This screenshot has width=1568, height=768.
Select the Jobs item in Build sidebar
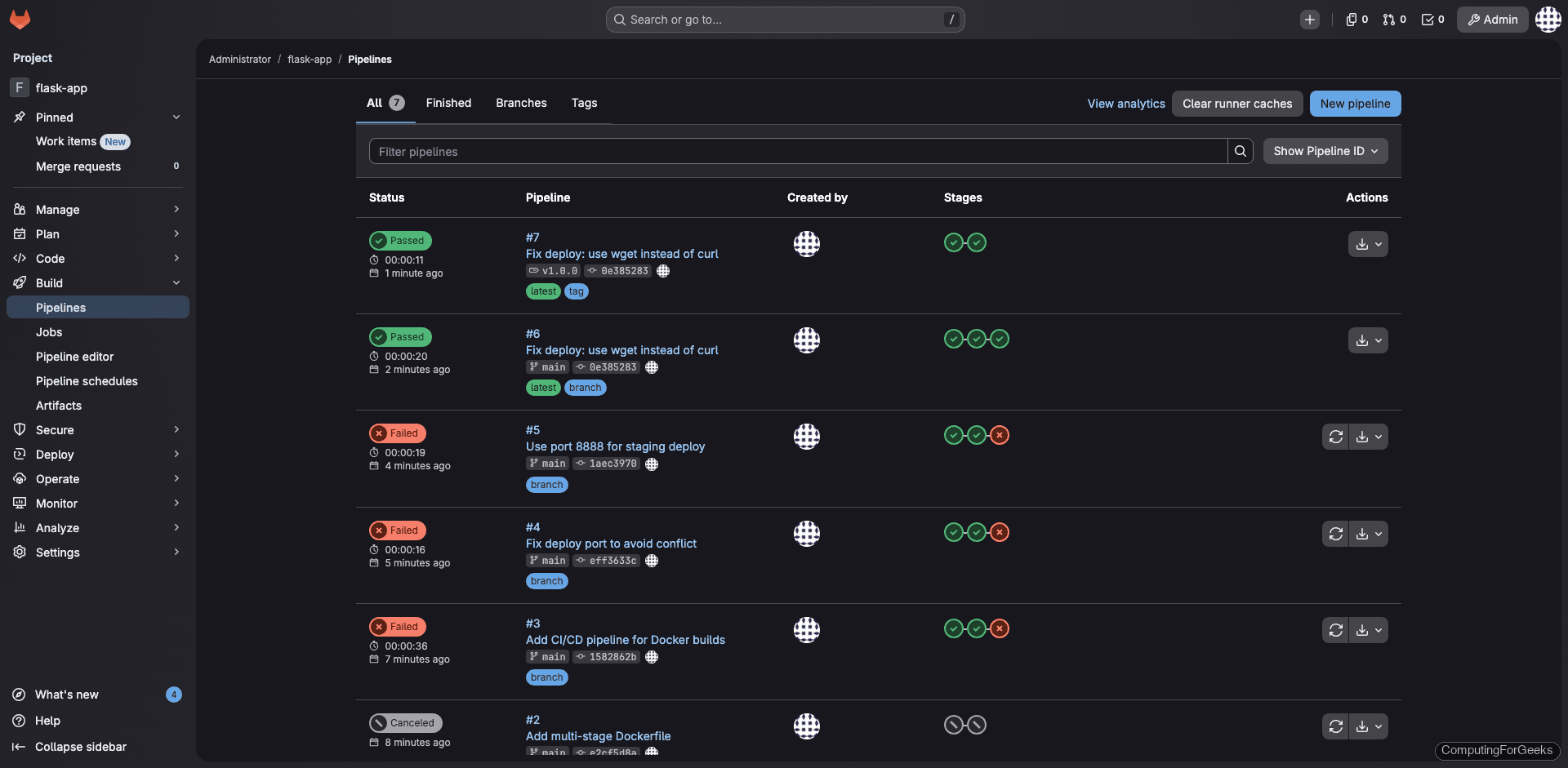[x=49, y=332]
